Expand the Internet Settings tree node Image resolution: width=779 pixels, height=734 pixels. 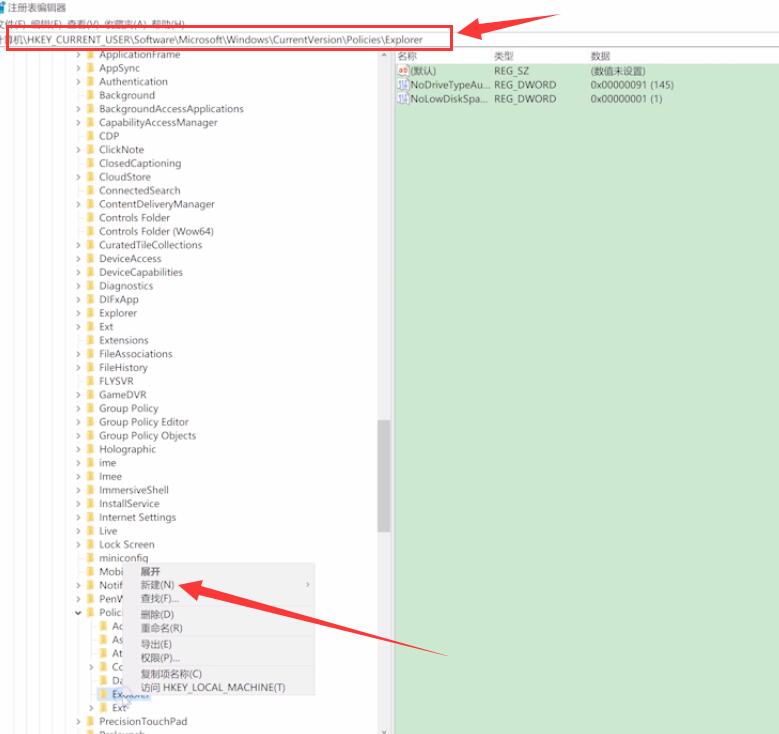[78, 518]
